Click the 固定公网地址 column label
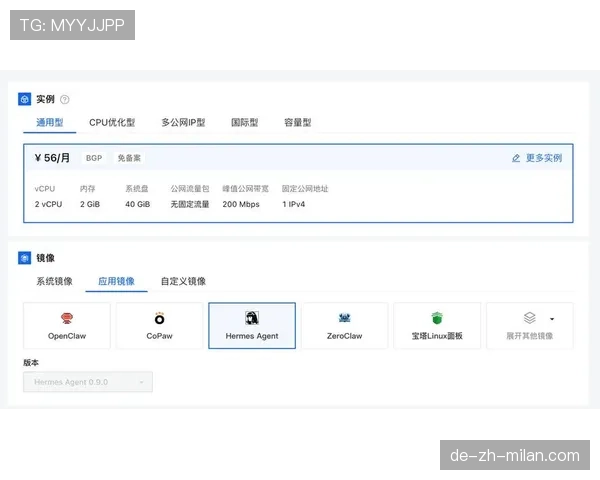The height and width of the screenshot is (480, 600). (x=305, y=189)
